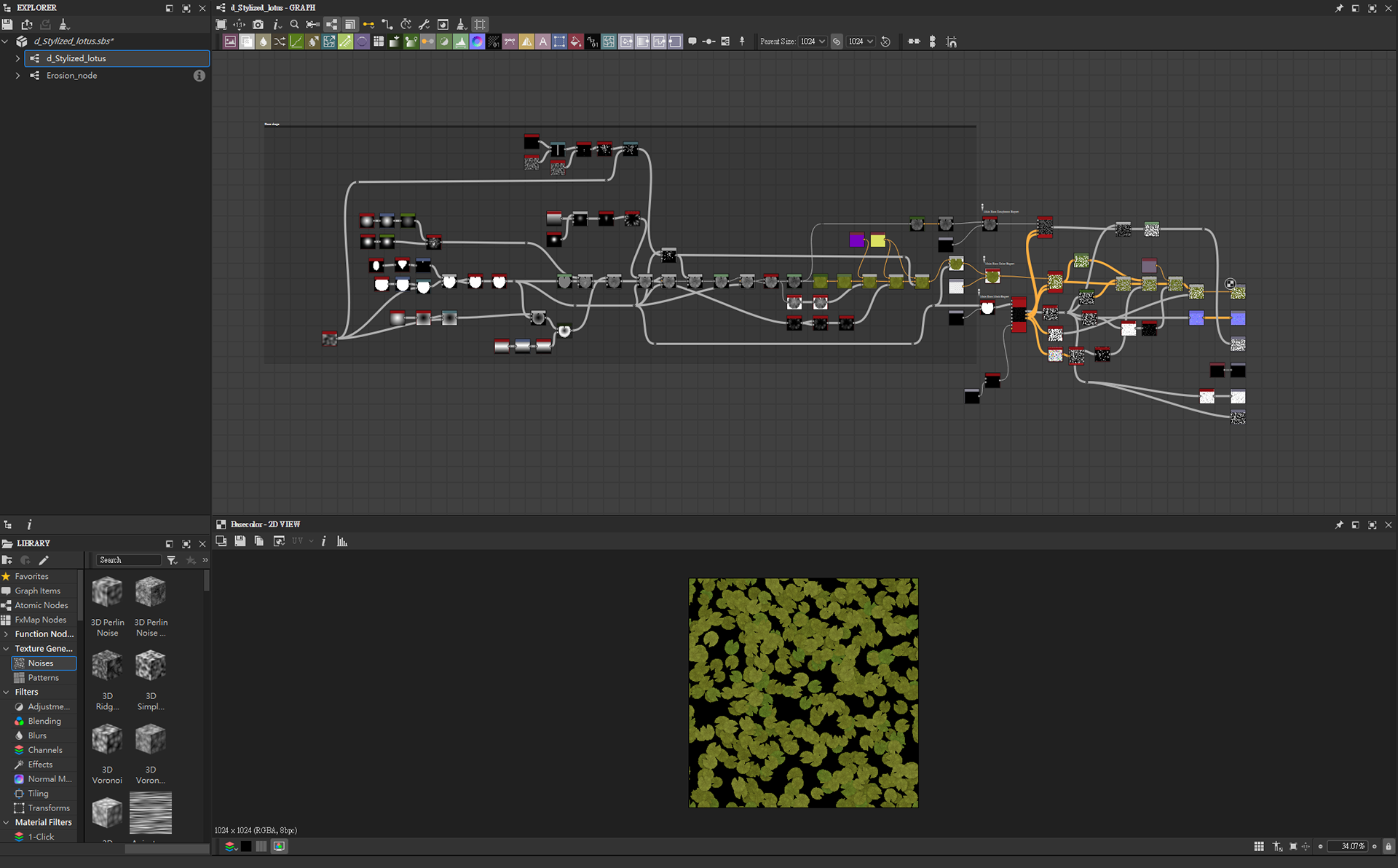
Task: Click the magnifier search icon in graph toolbar
Action: (x=294, y=25)
